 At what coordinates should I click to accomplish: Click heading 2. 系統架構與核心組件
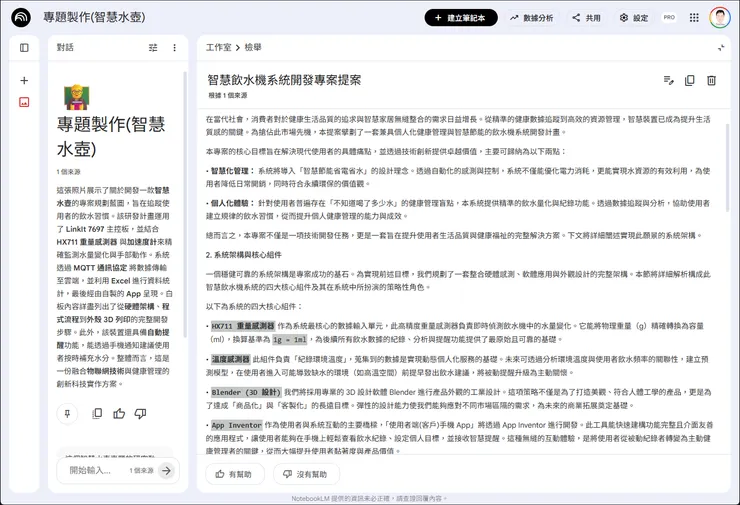point(244,255)
